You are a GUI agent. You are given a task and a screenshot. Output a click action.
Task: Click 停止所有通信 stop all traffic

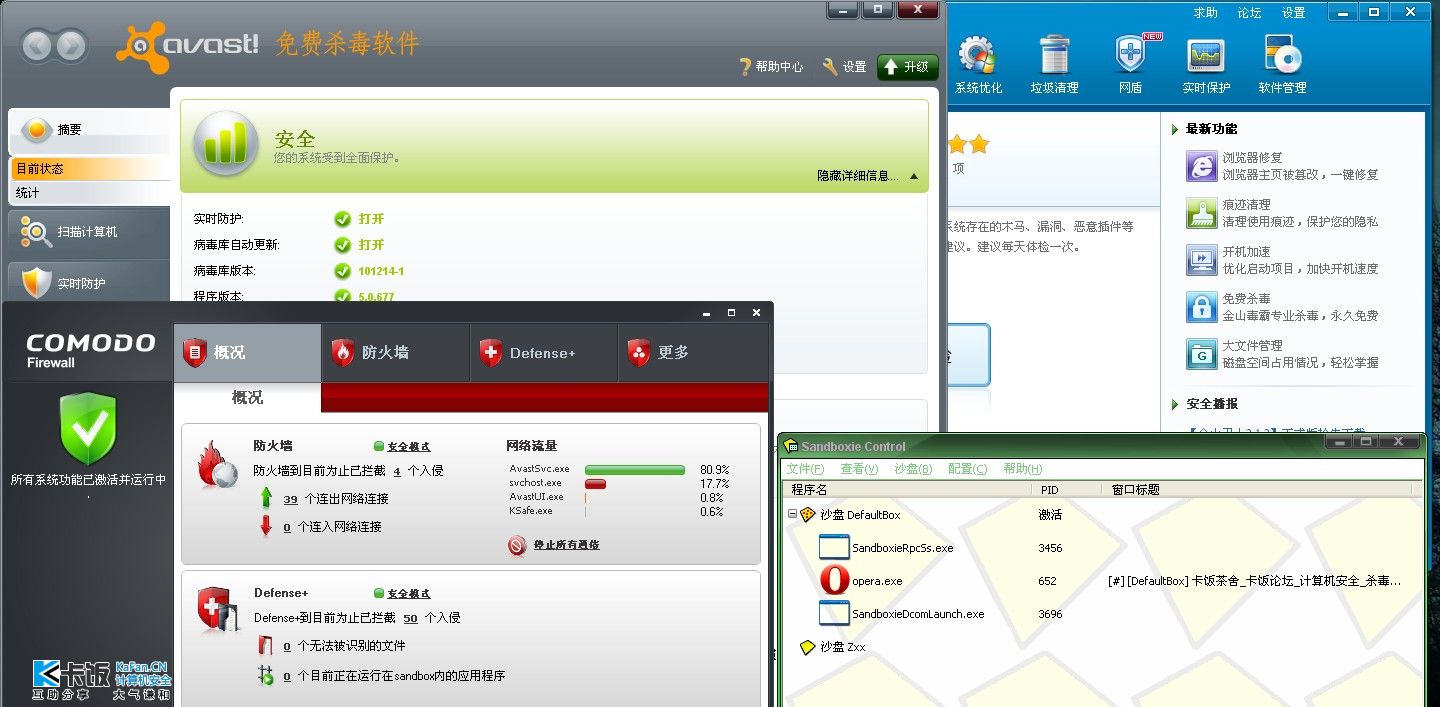pyautogui.click(x=566, y=545)
